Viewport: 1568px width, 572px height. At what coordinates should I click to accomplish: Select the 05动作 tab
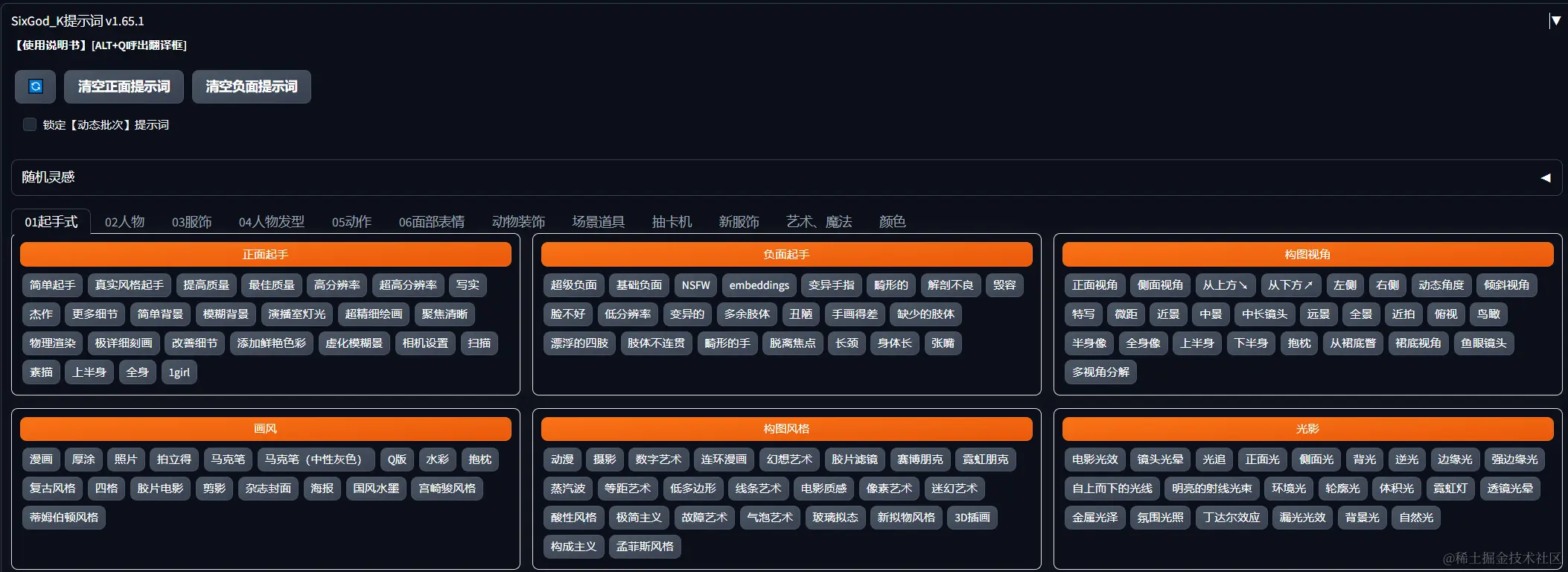[x=351, y=221]
